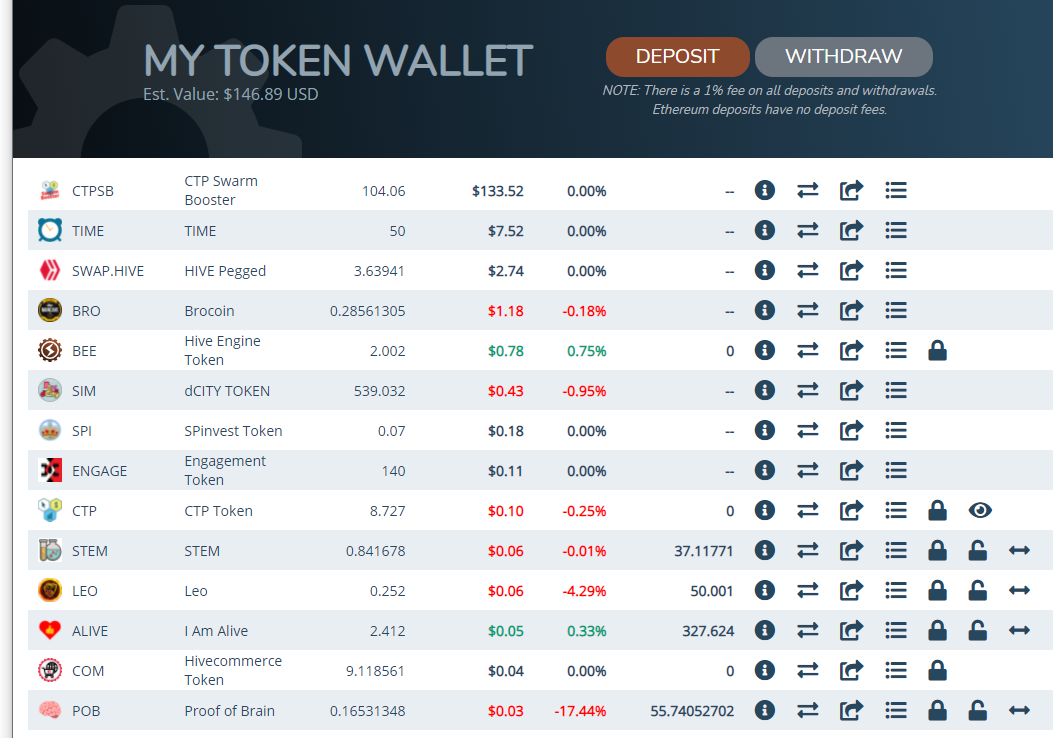Click send icon in ENGAGE row
The width and height of the screenshot is (1053, 738).
pyautogui.click(x=851, y=470)
